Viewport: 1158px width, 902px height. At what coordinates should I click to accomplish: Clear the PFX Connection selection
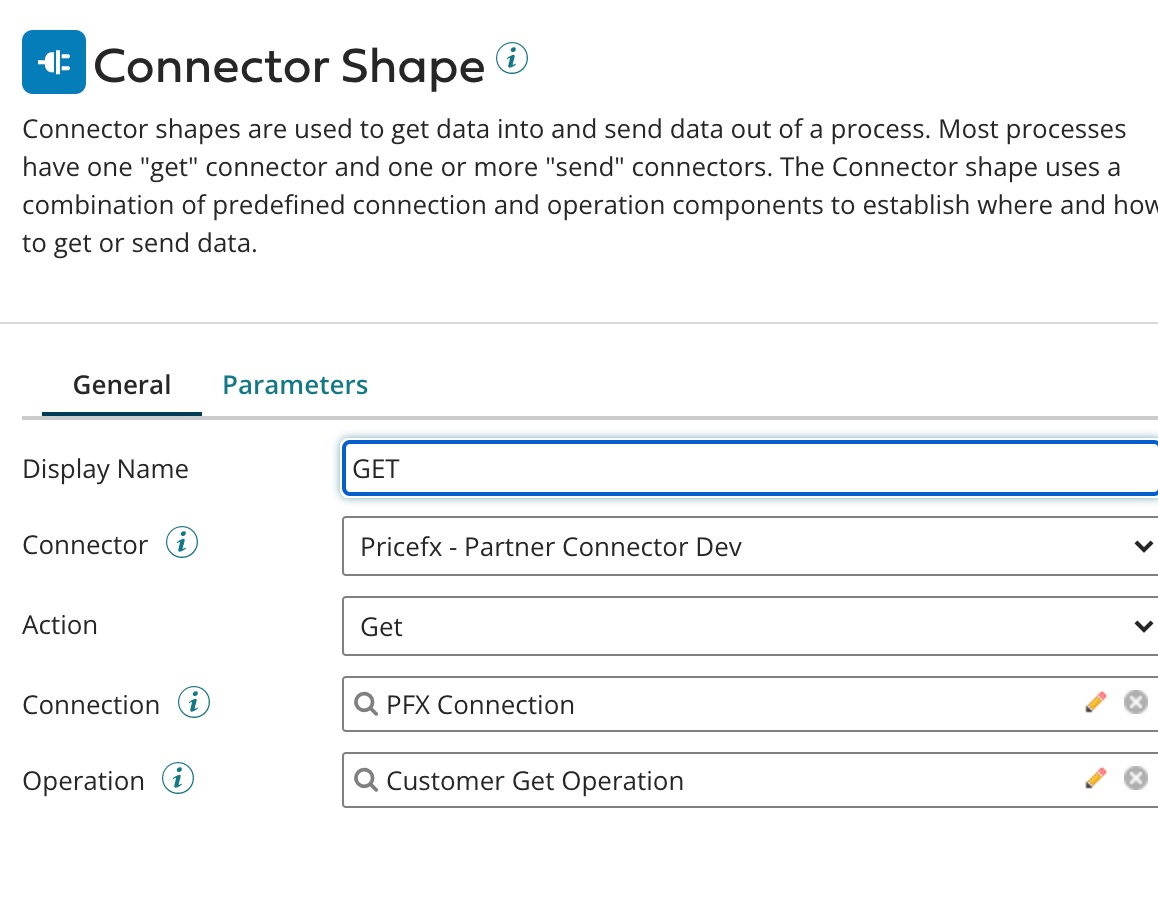pos(1136,701)
